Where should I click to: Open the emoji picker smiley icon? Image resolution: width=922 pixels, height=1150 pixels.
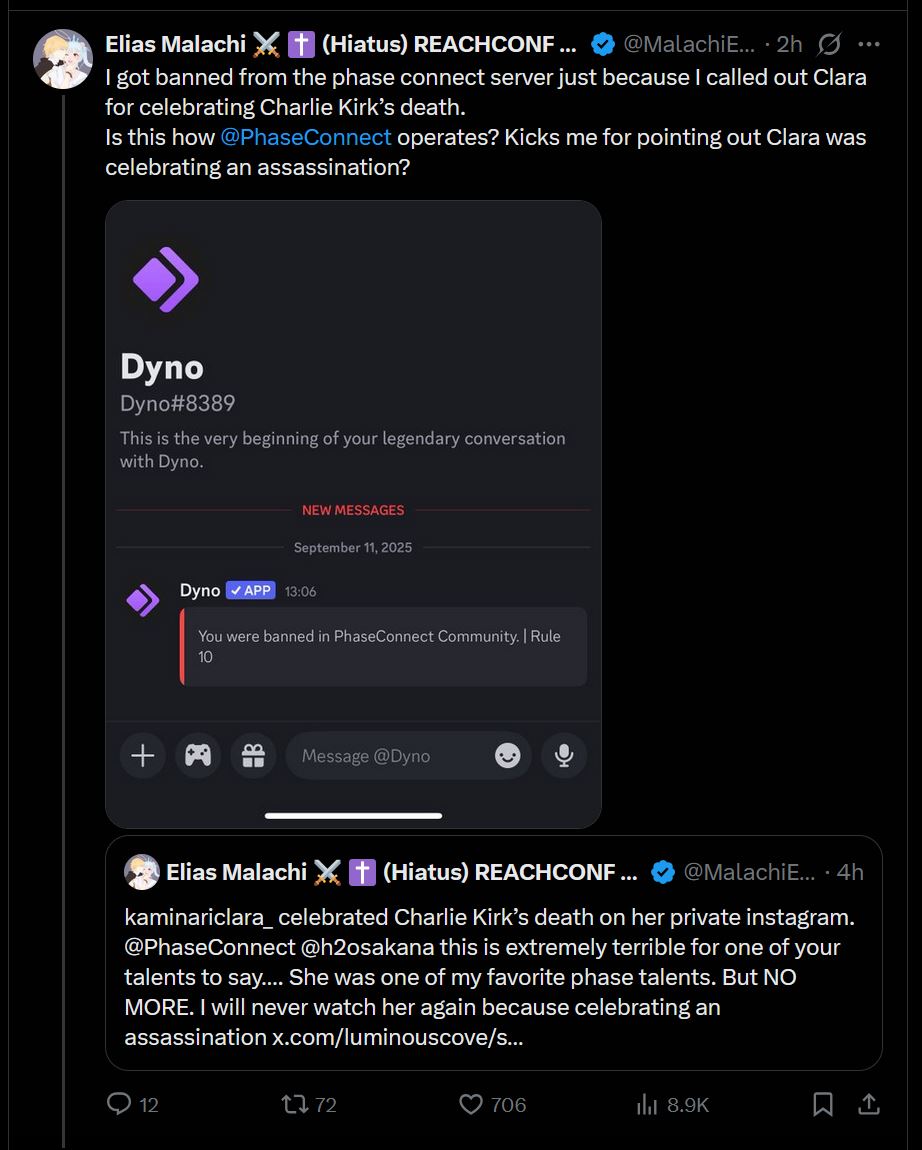(507, 755)
